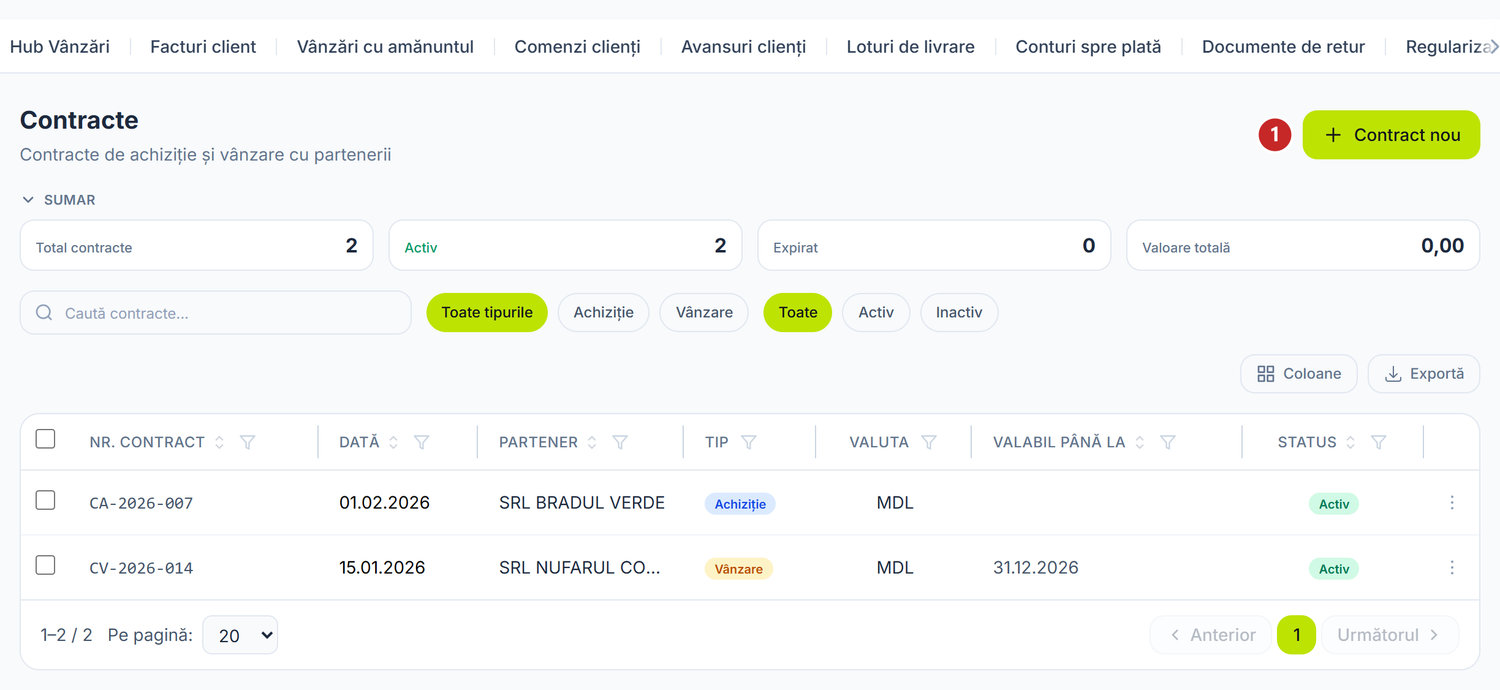Filter contracts by Achiziție type
Image resolution: width=1500 pixels, height=690 pixels.
[603, 312]
